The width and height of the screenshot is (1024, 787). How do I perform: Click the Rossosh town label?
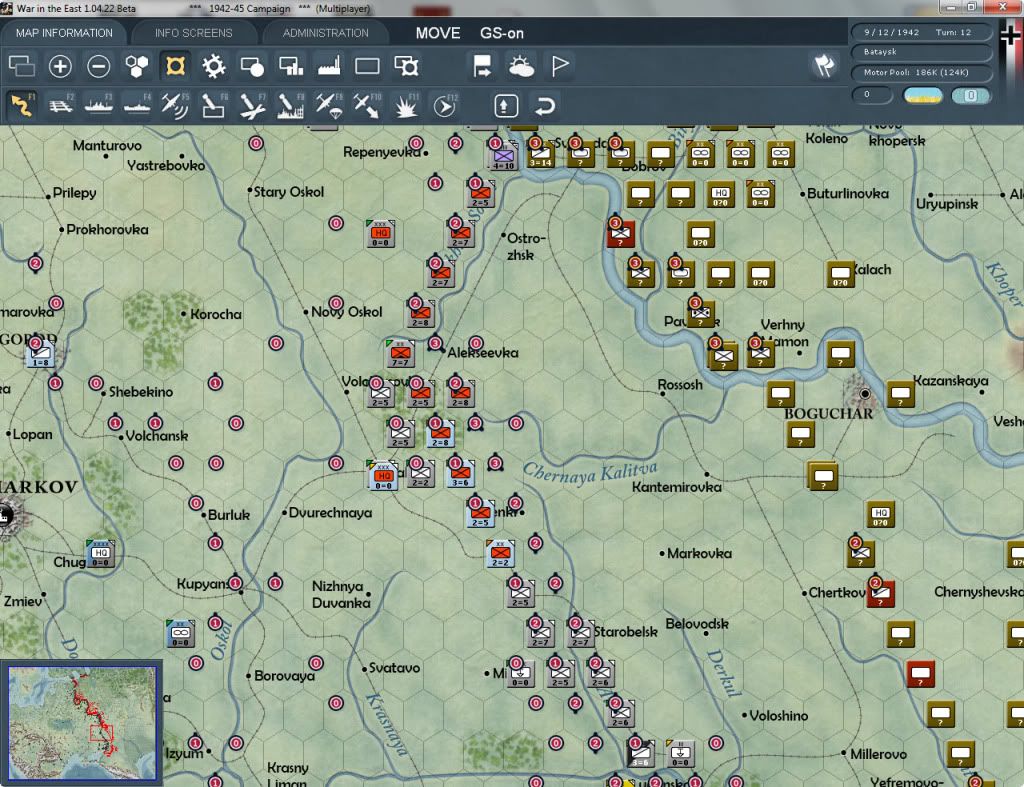pyautogui.click(x=680, y=385)
